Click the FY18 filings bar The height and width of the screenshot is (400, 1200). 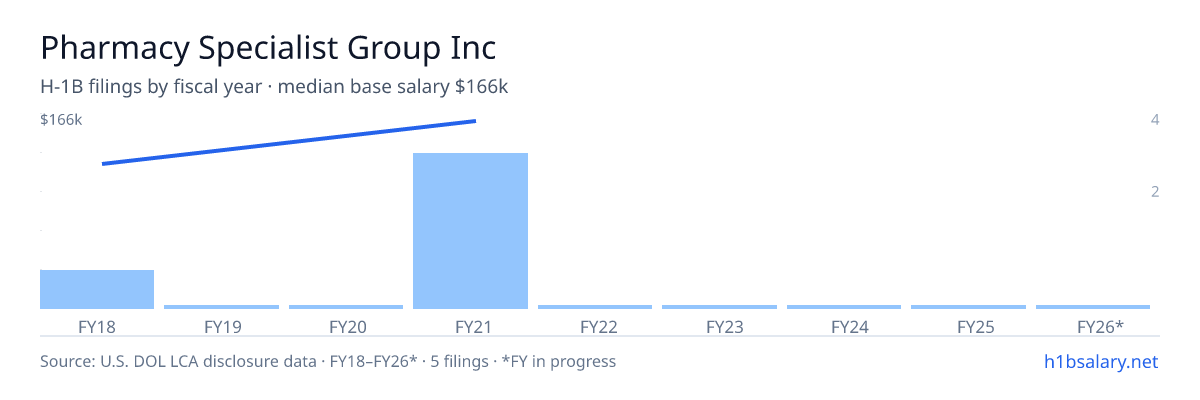point(97,289)
